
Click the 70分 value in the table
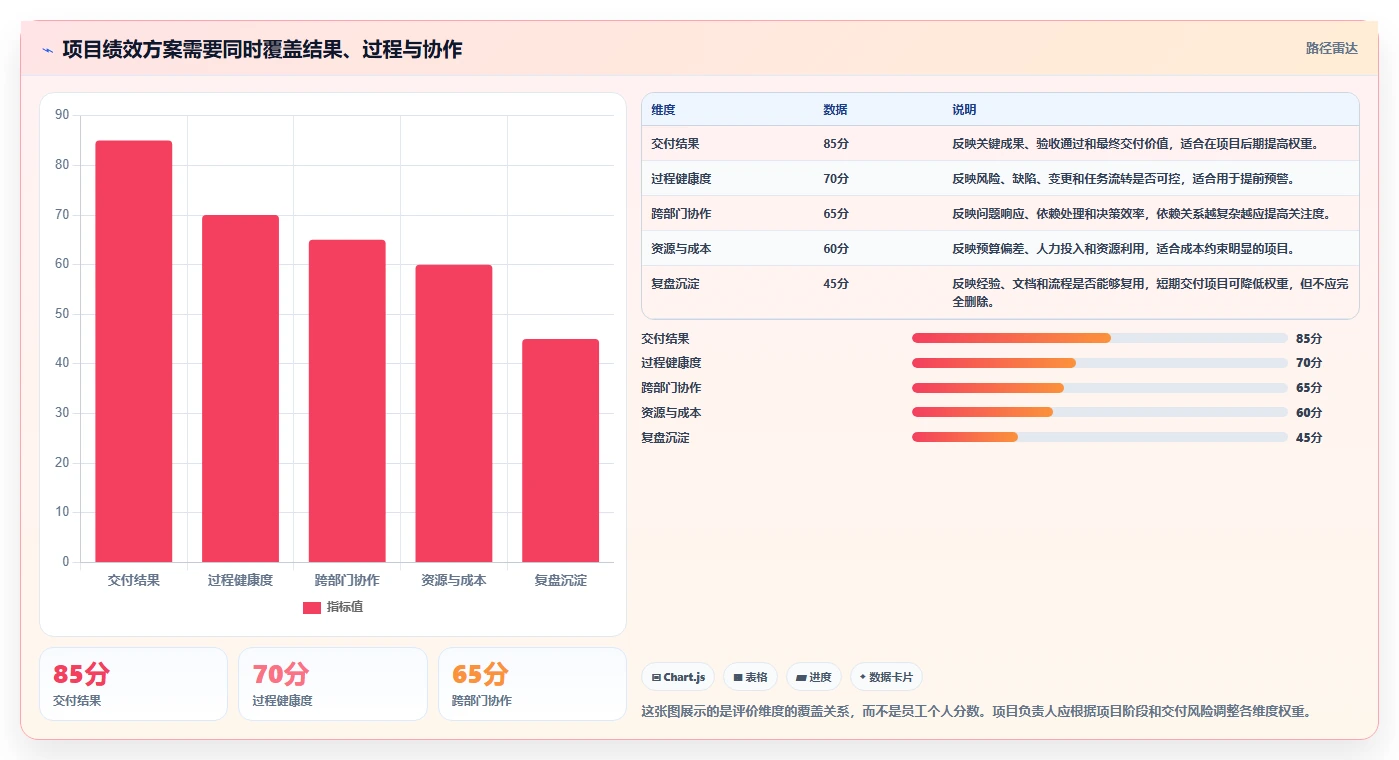click(x=836, y=179)
